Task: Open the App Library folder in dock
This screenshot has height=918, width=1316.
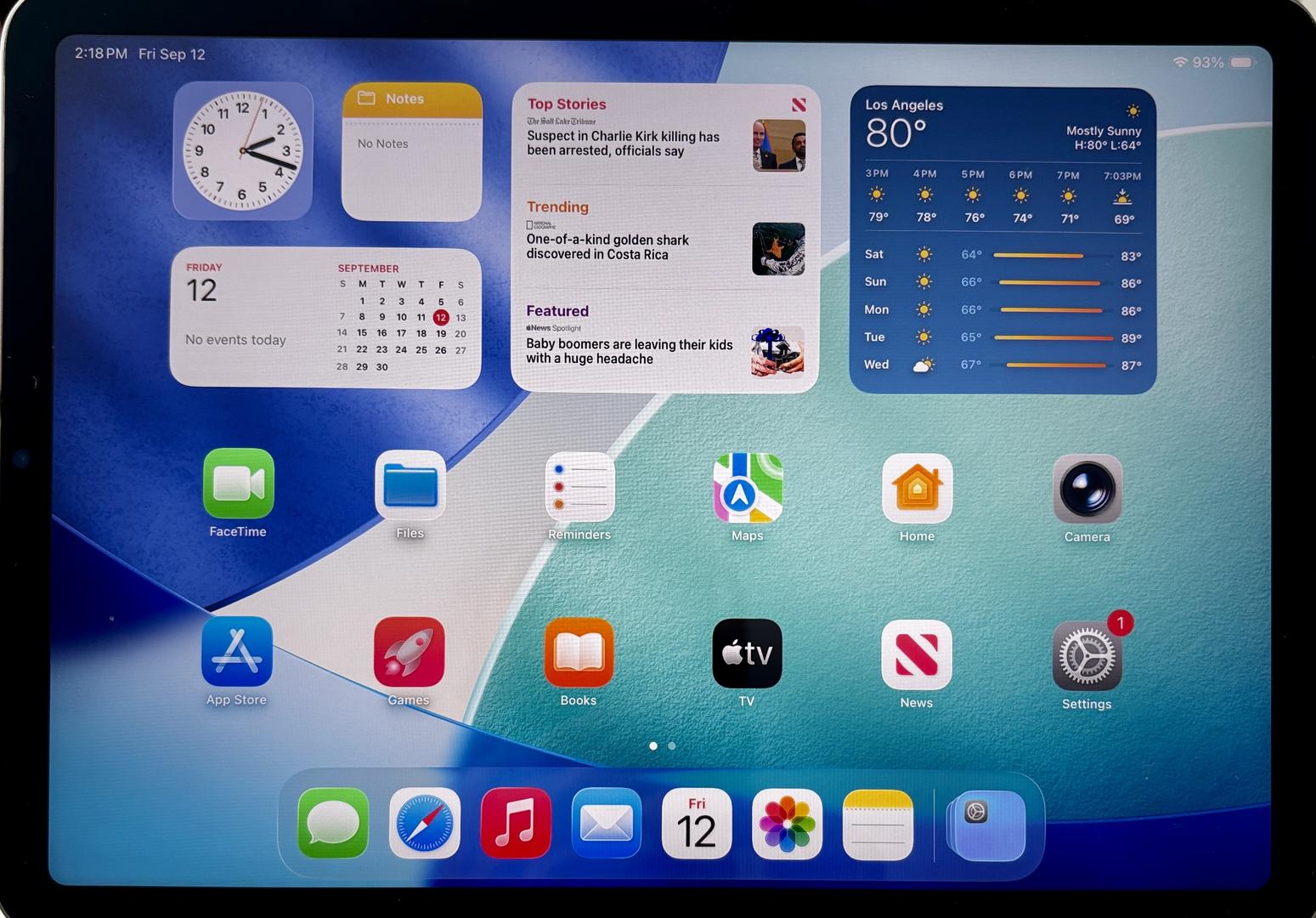Action: 986,824
